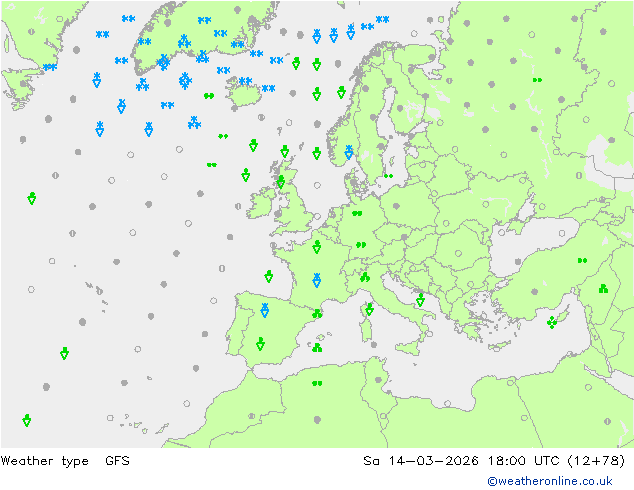Click the blue snow shower symbol in northern Spain
Viewport: 634px width, 490px height.
[x=265, y=310]
